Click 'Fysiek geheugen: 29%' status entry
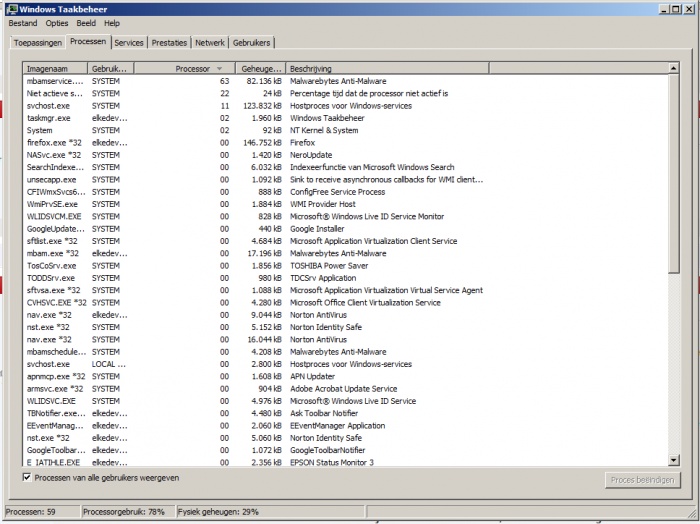The width and height of the screenshot is (700, 524). [x=218, y=512]
